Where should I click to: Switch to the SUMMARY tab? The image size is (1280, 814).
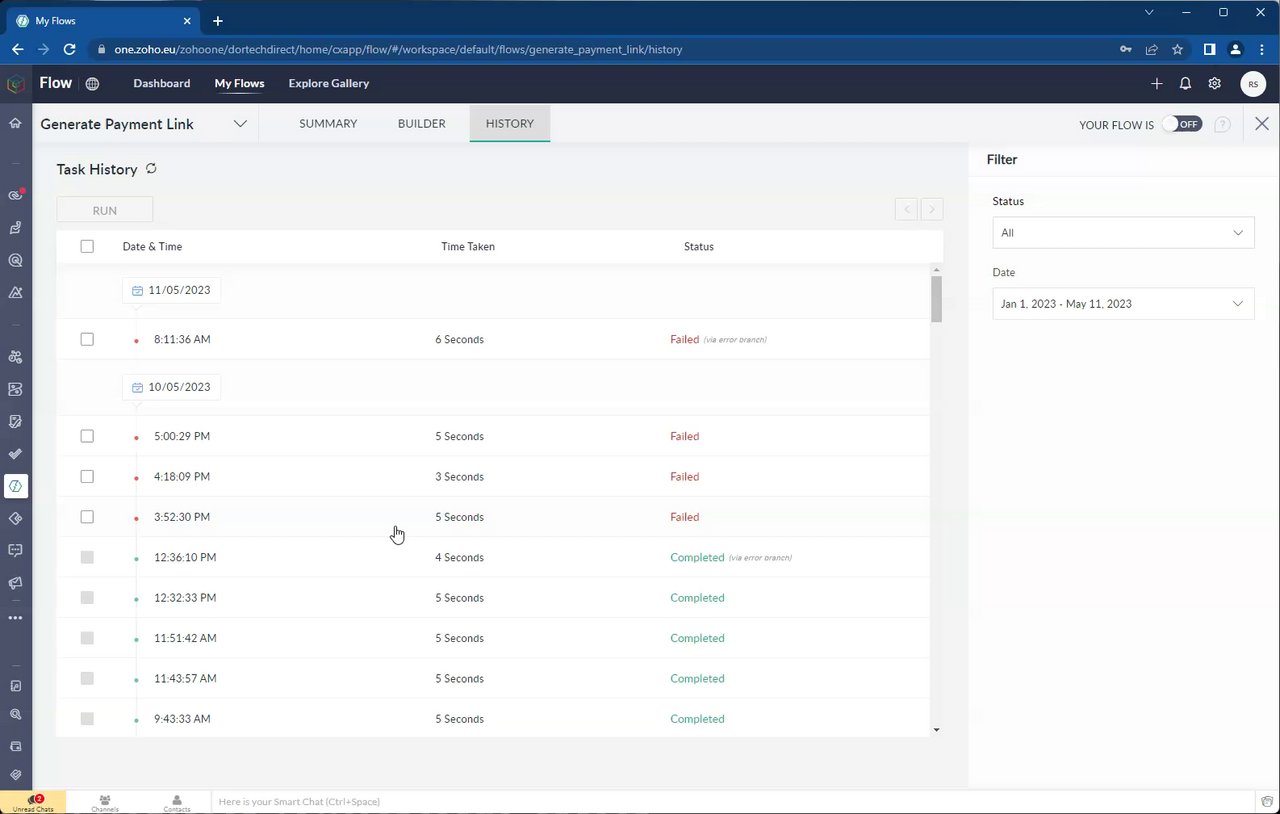point(328,124)
